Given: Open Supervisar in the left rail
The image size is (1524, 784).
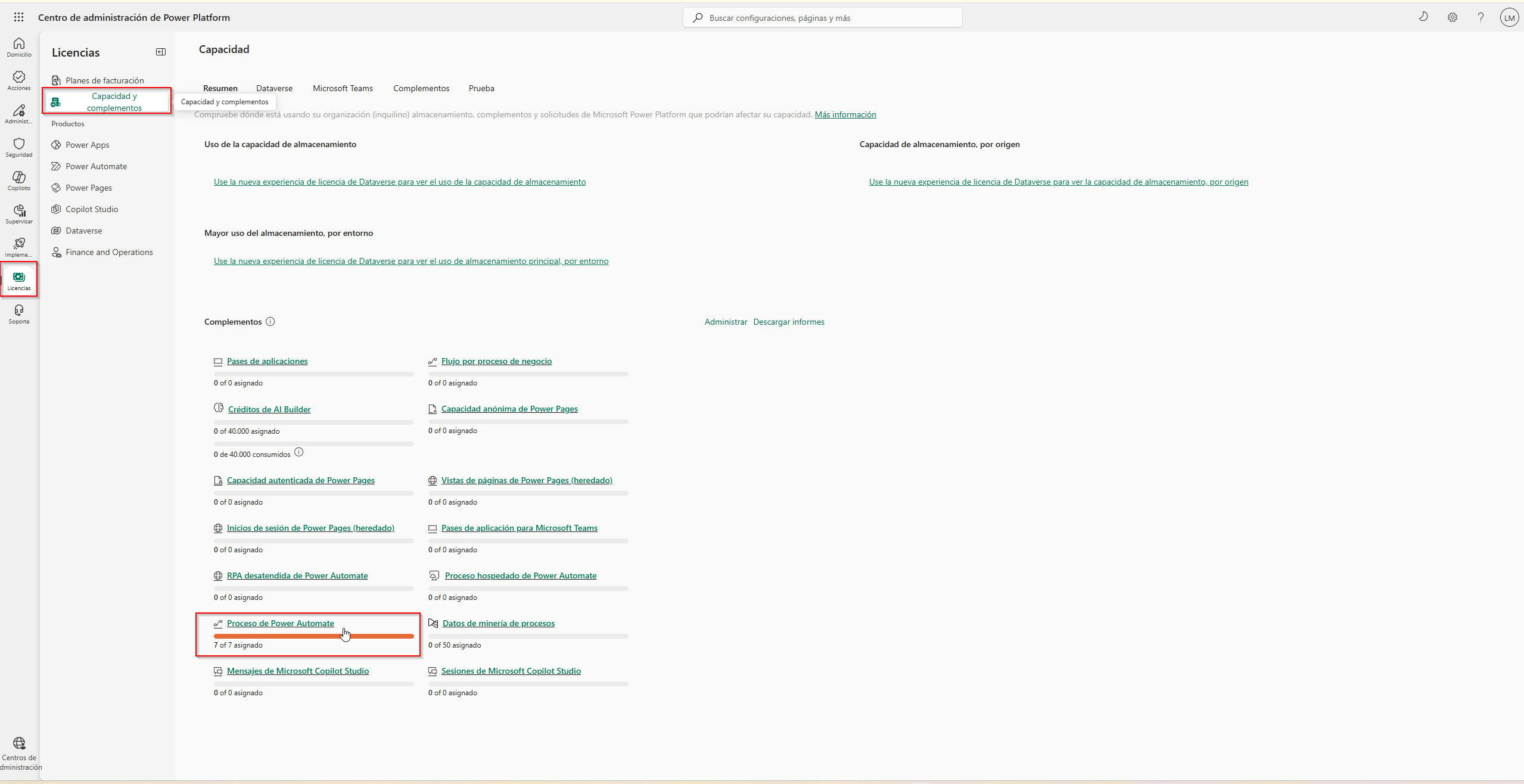Looking at the screenshot, I should 19,214.
